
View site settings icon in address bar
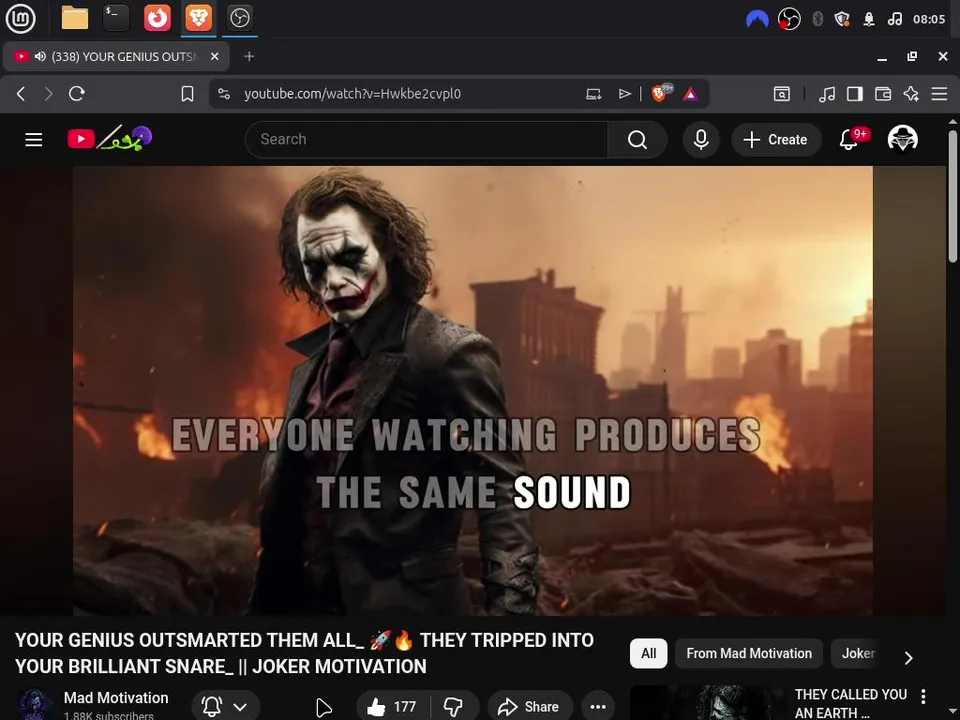click(224, 94)
